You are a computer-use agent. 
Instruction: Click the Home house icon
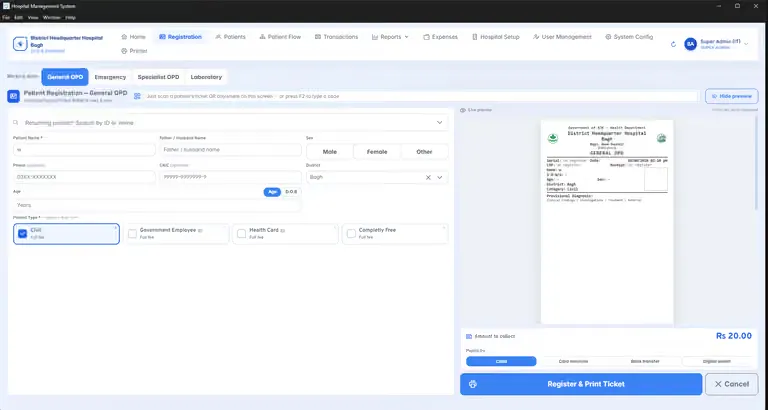pyautogui.click(x=124, y=37)
